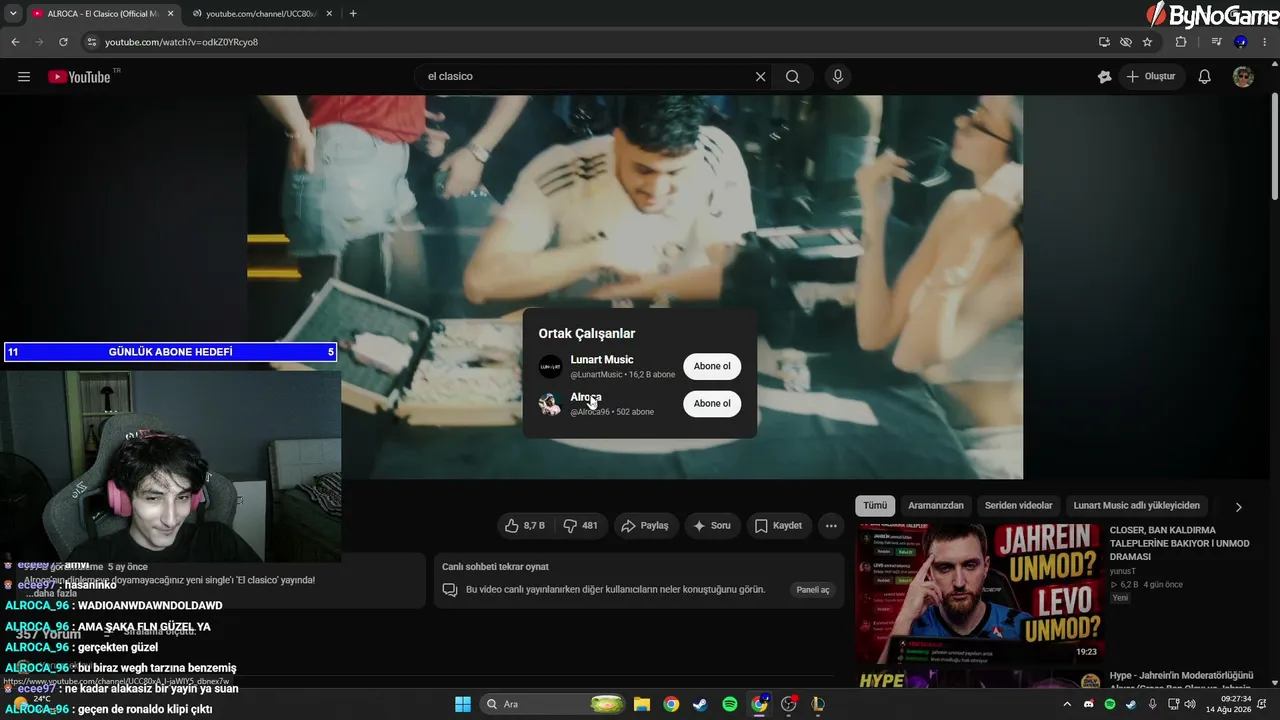Open the Chrome extensions puzzle icon
1280x720 pixels.
[x=1181, y=42]
